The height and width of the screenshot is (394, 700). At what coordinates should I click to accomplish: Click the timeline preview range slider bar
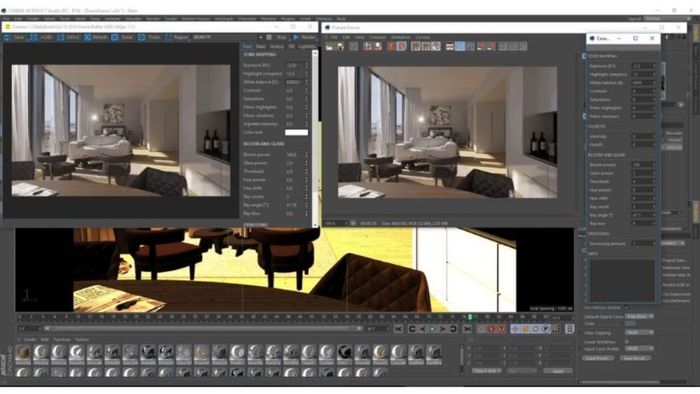pyautogui.click(x=203, y=328)
